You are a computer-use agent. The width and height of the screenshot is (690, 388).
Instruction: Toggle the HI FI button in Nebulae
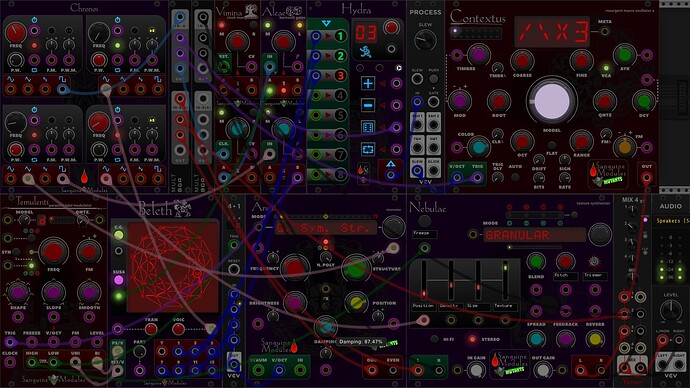coord(434,339)
